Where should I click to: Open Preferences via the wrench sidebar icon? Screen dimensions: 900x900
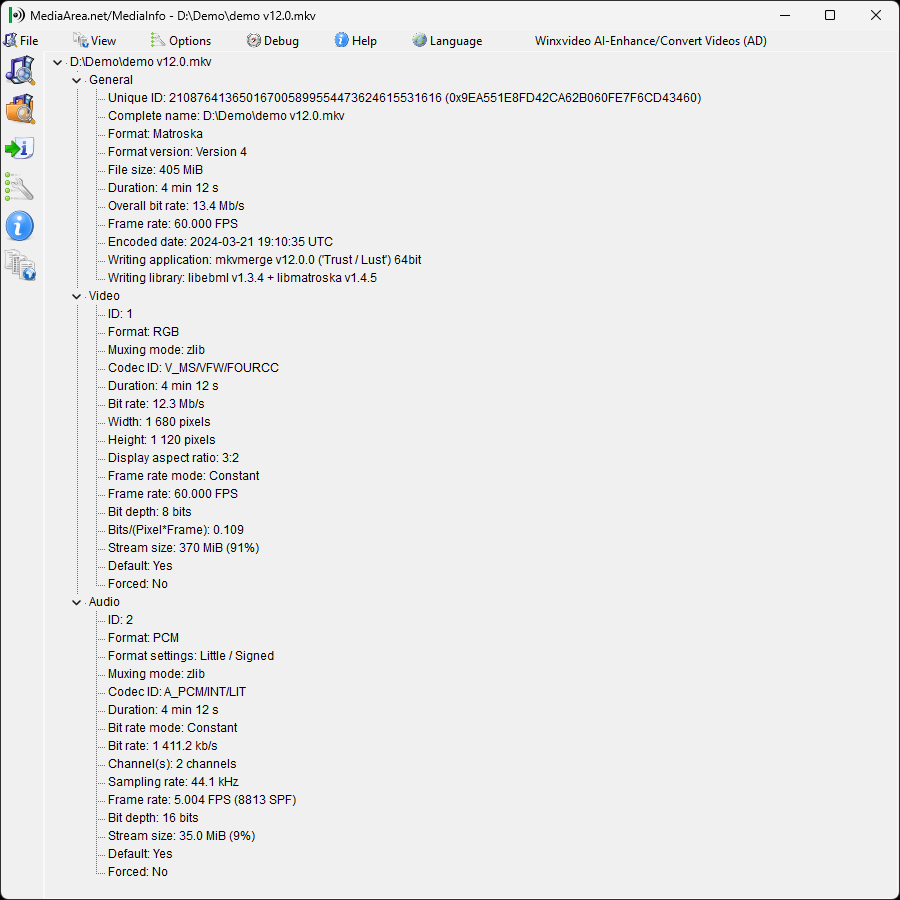pyautogui.click(x=20, y=187)
